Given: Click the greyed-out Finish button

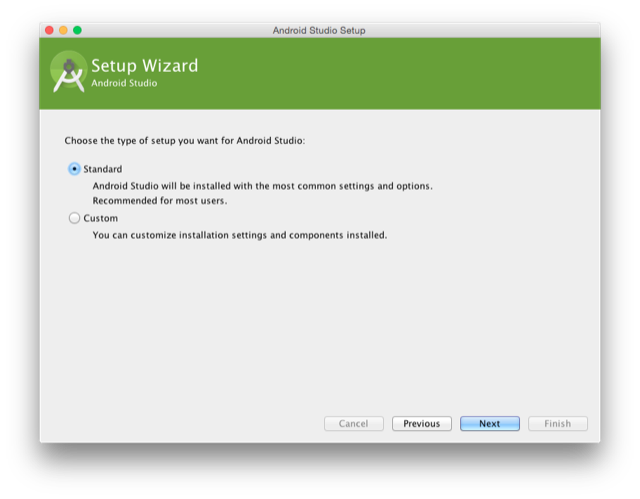Looking at the screenshot, I should pyautogui.click(x=557, y=423).
